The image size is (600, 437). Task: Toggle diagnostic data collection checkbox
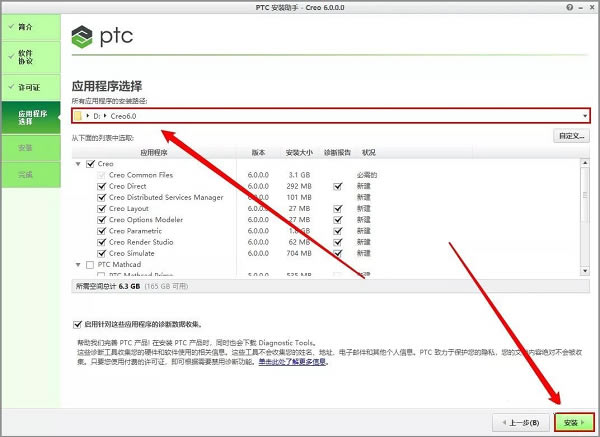coord(77,324)
